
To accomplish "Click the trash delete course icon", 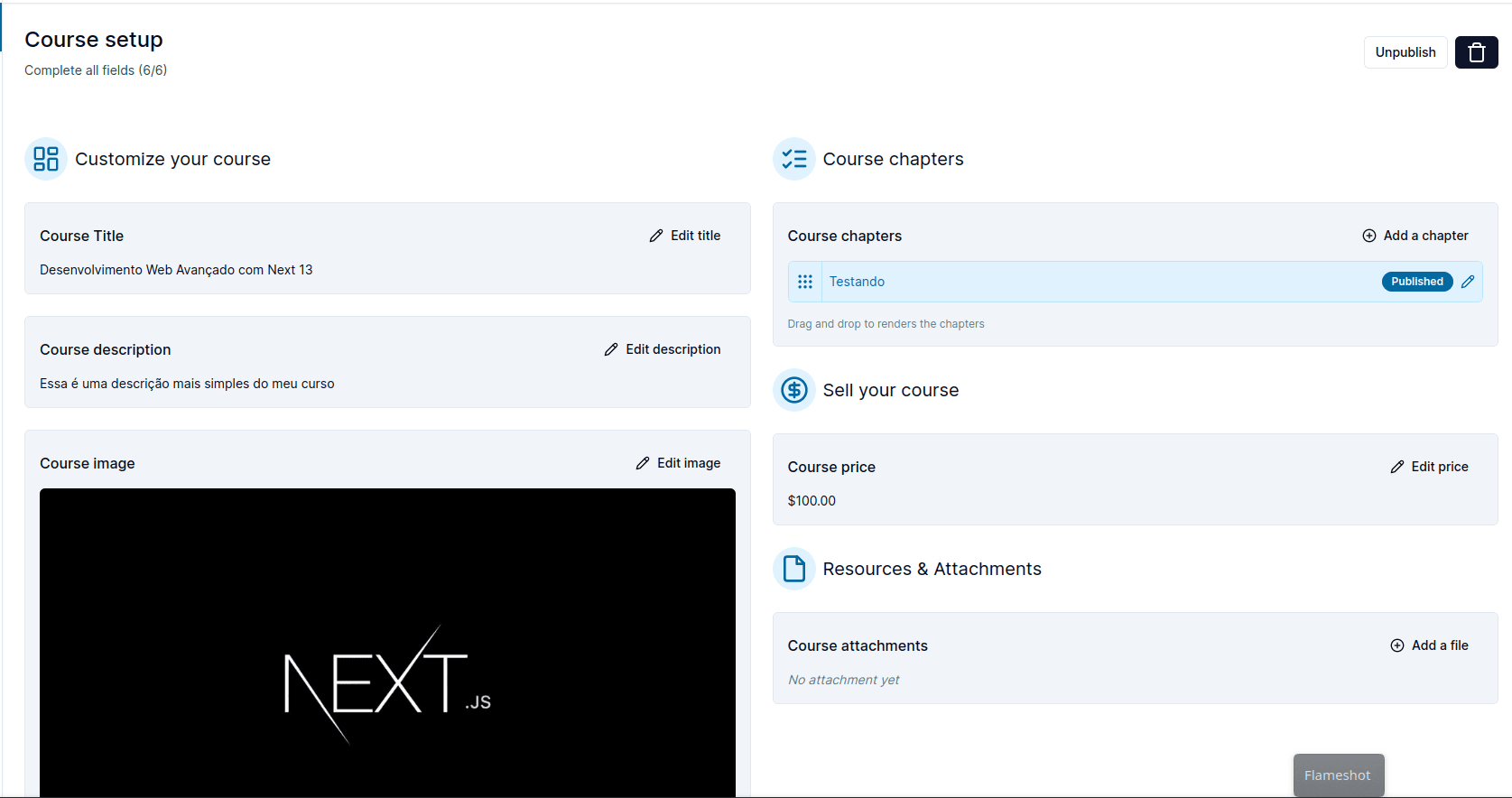I will 1476,52.
